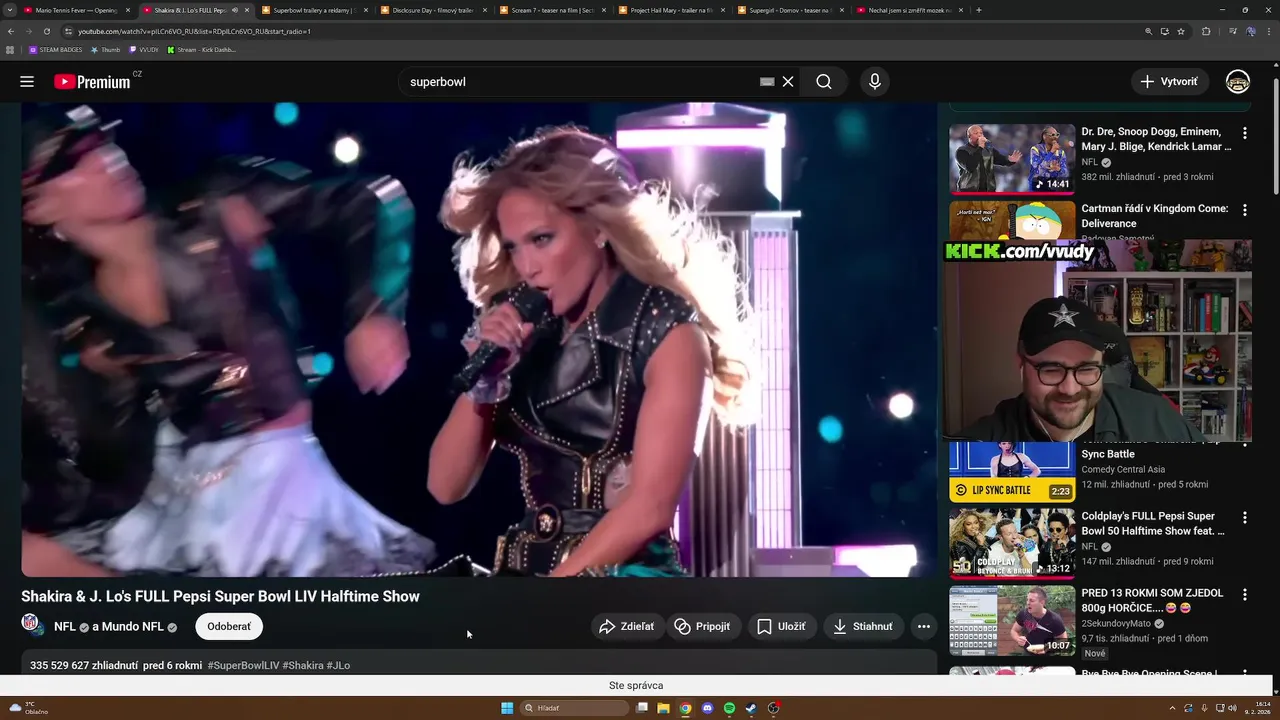Viewport: 1280px width, 720px height.
Task: Open Steam from the taskbar
Action: click(x=751, y=708)
